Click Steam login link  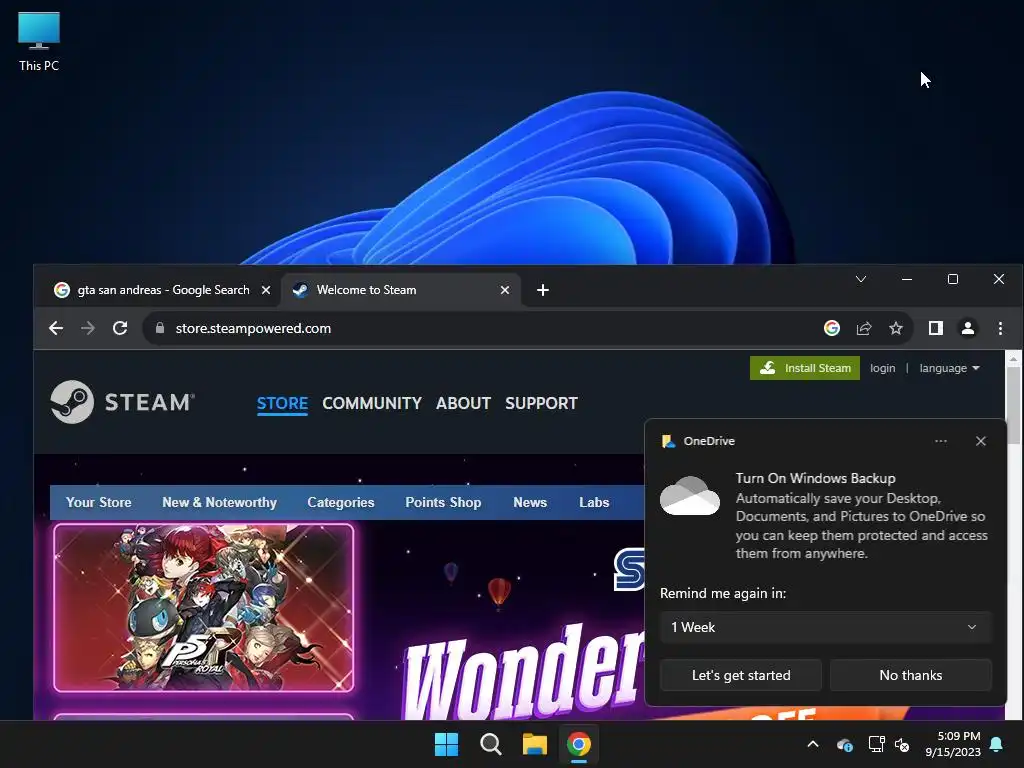(x=882, y=368)
